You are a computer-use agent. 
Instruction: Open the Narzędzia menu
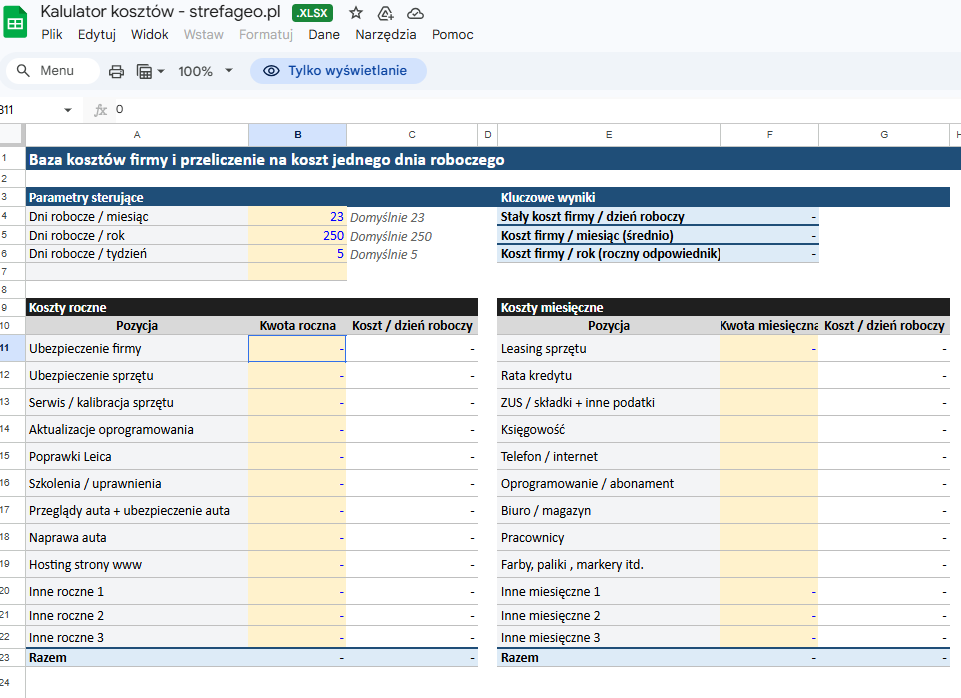tap(385, 34)
